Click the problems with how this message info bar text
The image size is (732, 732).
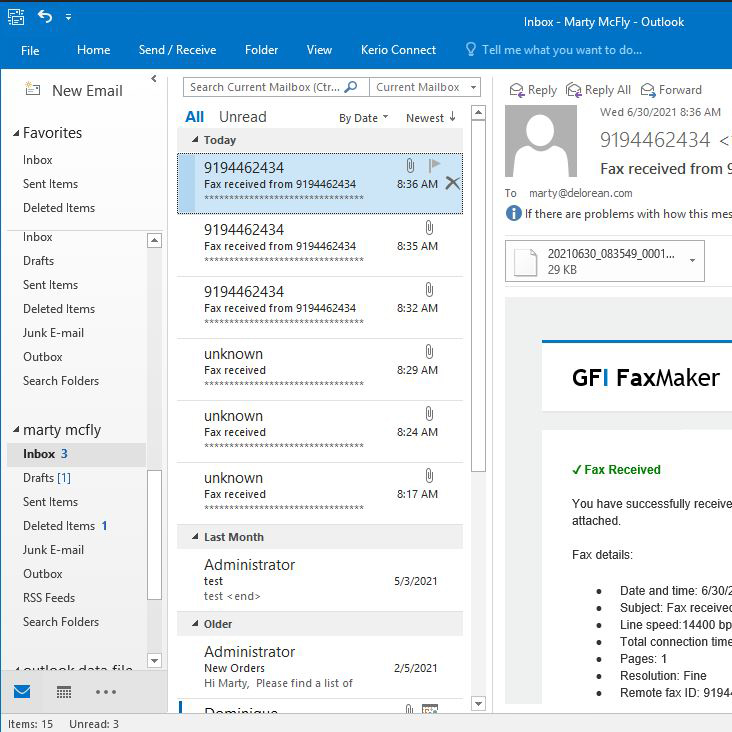point(628,214)
